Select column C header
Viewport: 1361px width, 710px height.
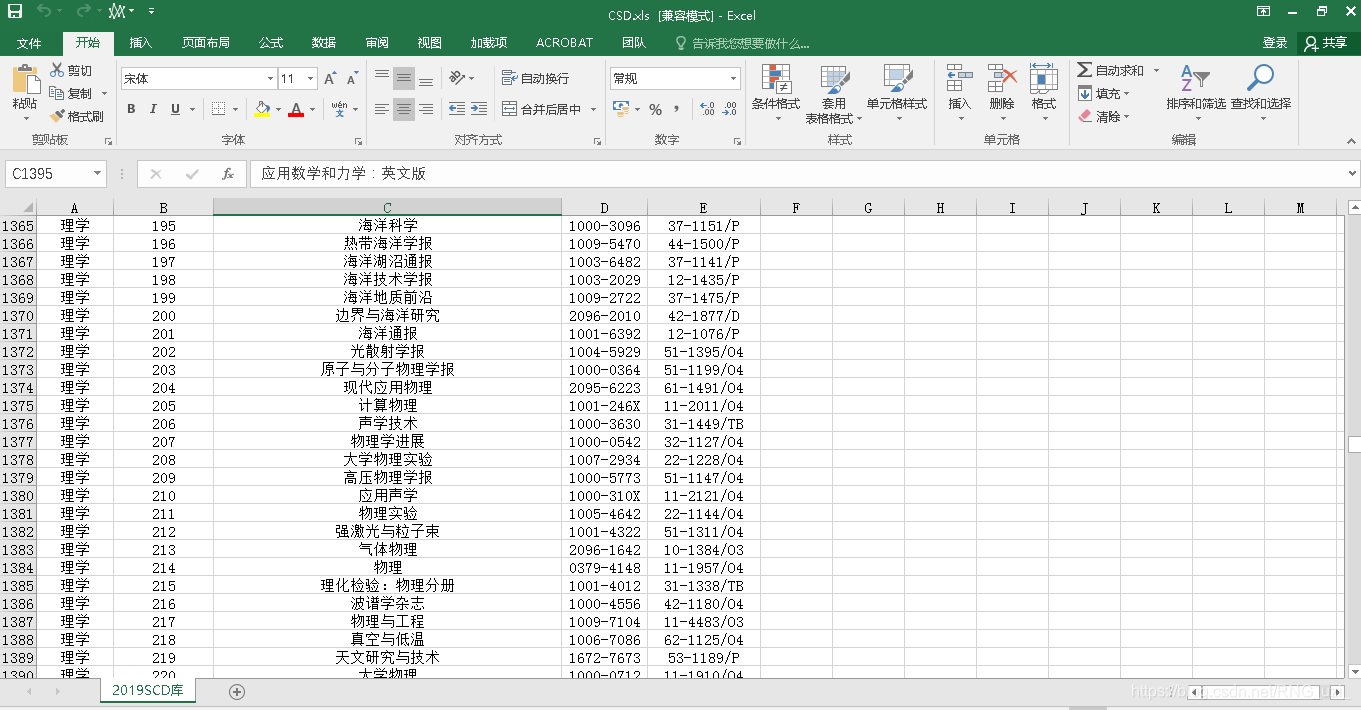pyautogui.click(x=387, y=208)
